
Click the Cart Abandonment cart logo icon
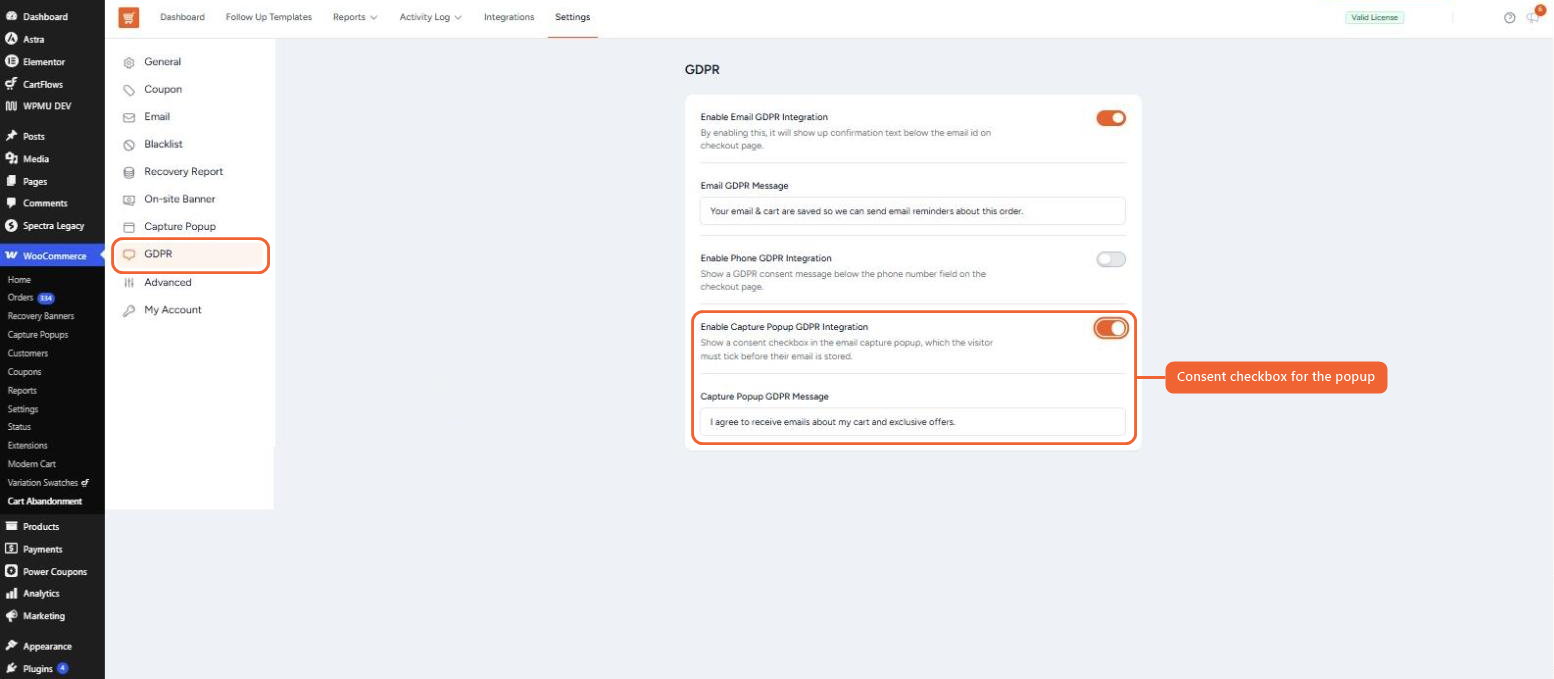[128, 17]
